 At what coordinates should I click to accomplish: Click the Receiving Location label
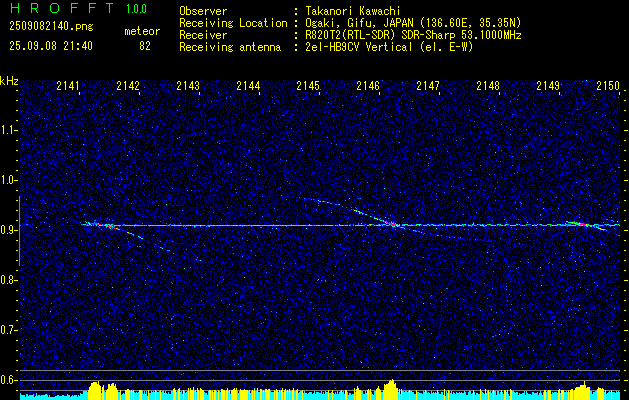pos(233,23)
